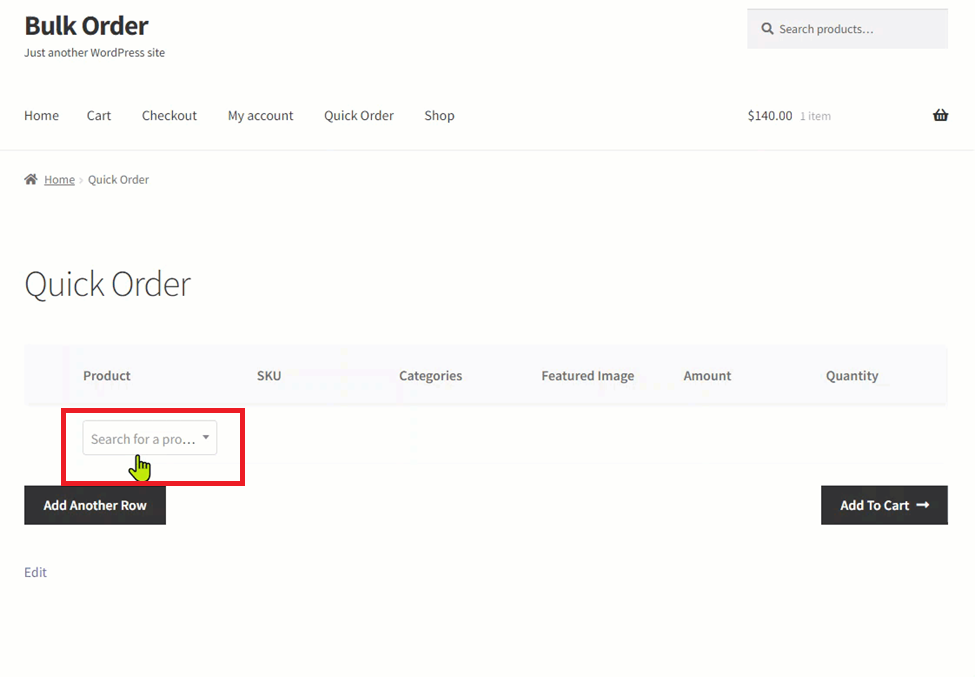Select Quick Order in the navigation menu
The height and width of the screenshot is (677, 975).
359,116
